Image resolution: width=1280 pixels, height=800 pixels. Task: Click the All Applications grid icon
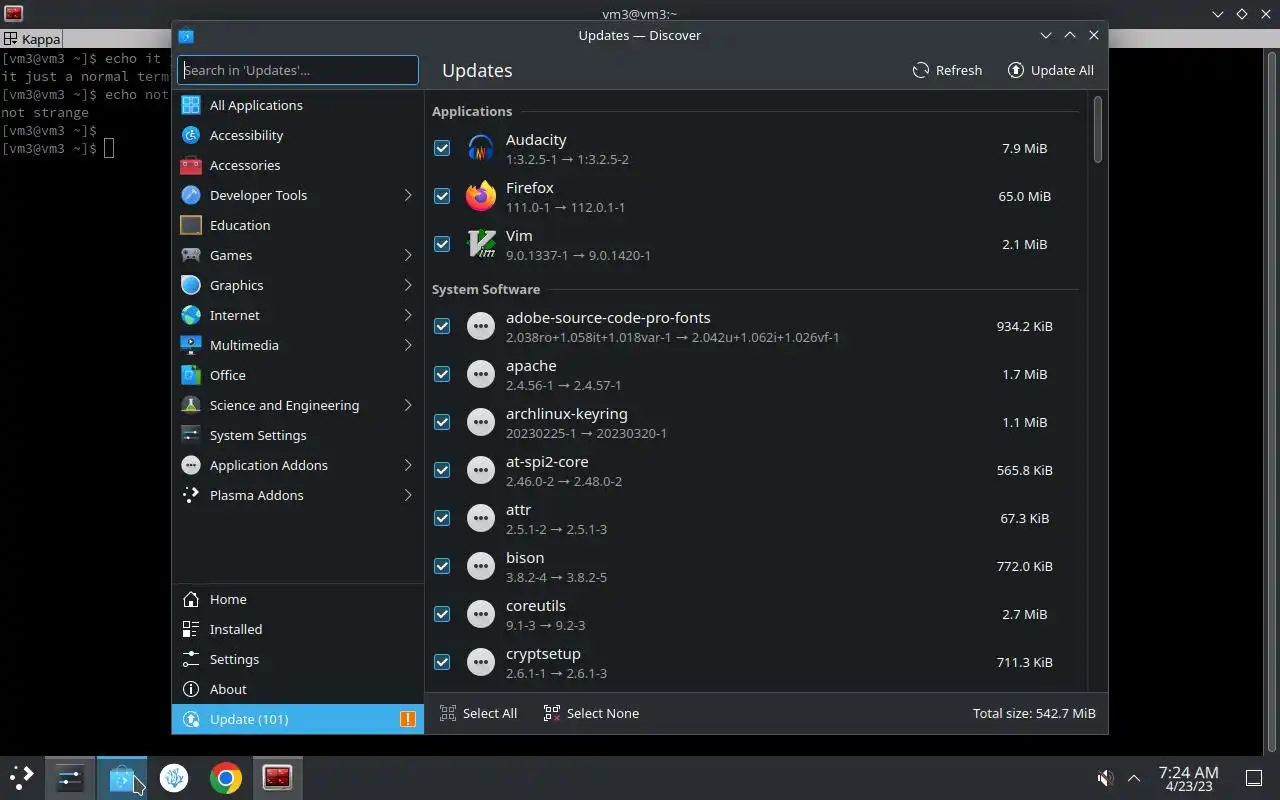click(191, 105)
